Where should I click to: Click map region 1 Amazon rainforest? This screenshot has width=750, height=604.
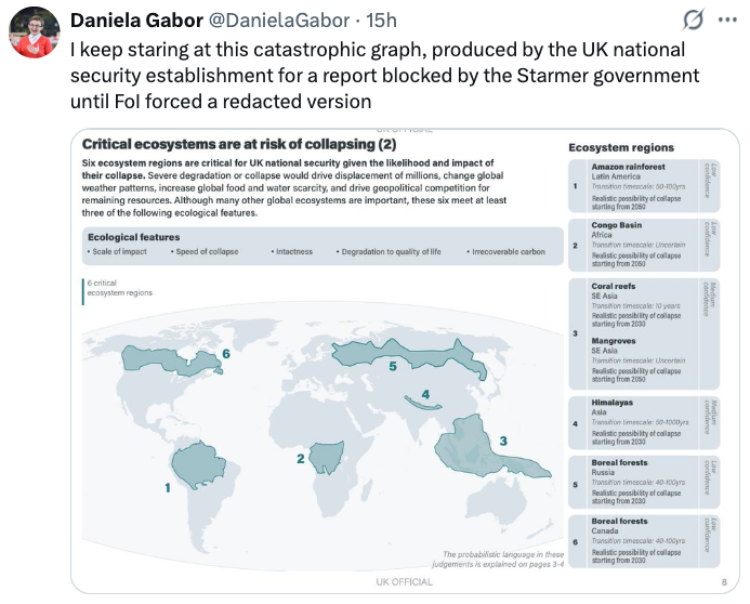point(198,465)
